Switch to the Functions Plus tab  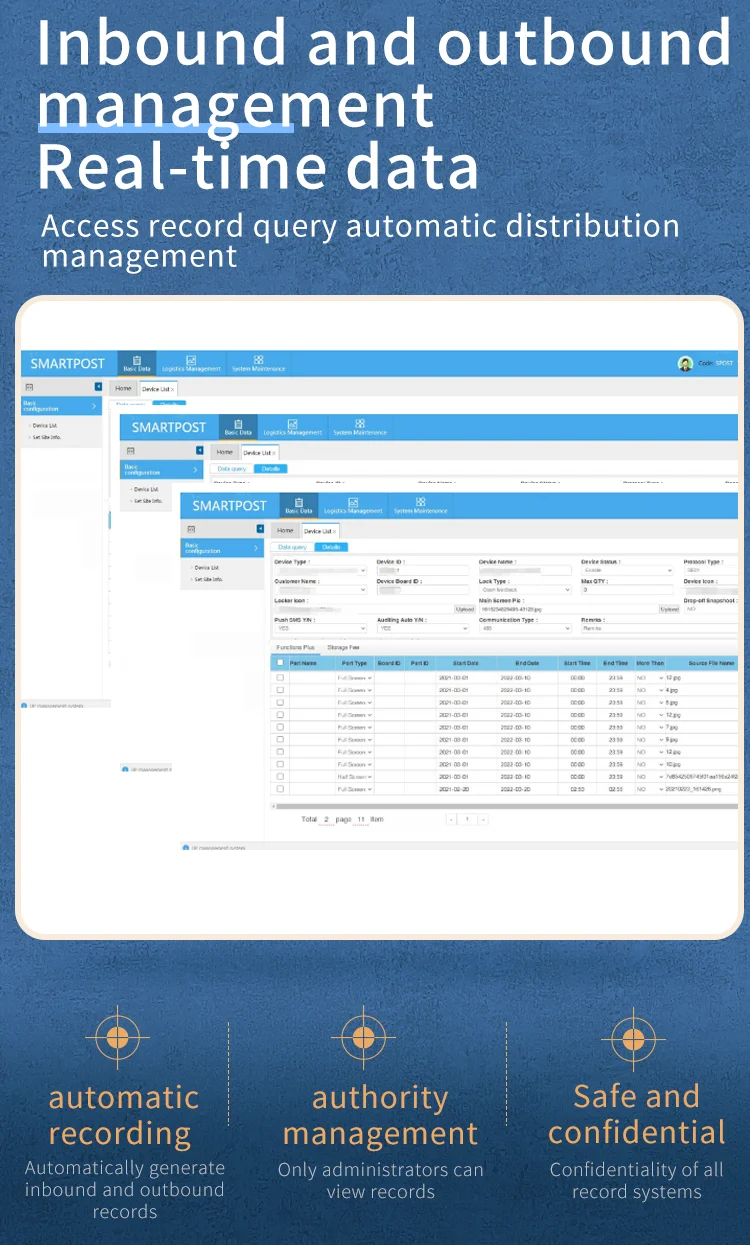(x=295, y=648)
